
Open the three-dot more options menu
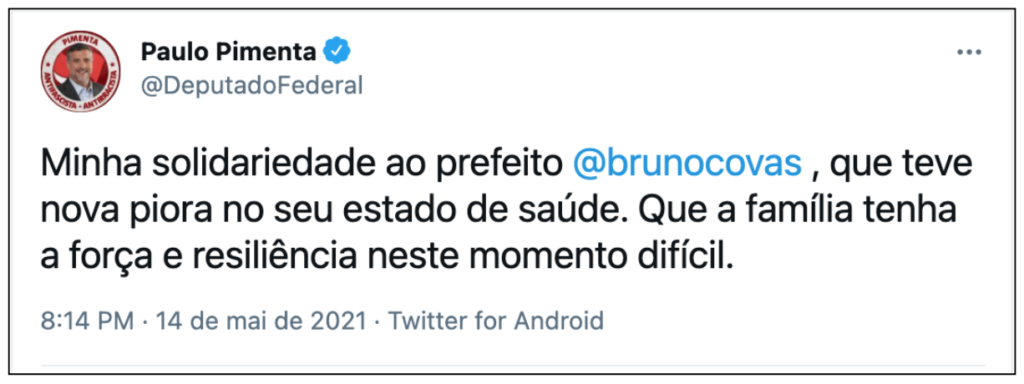pos(969,53)
